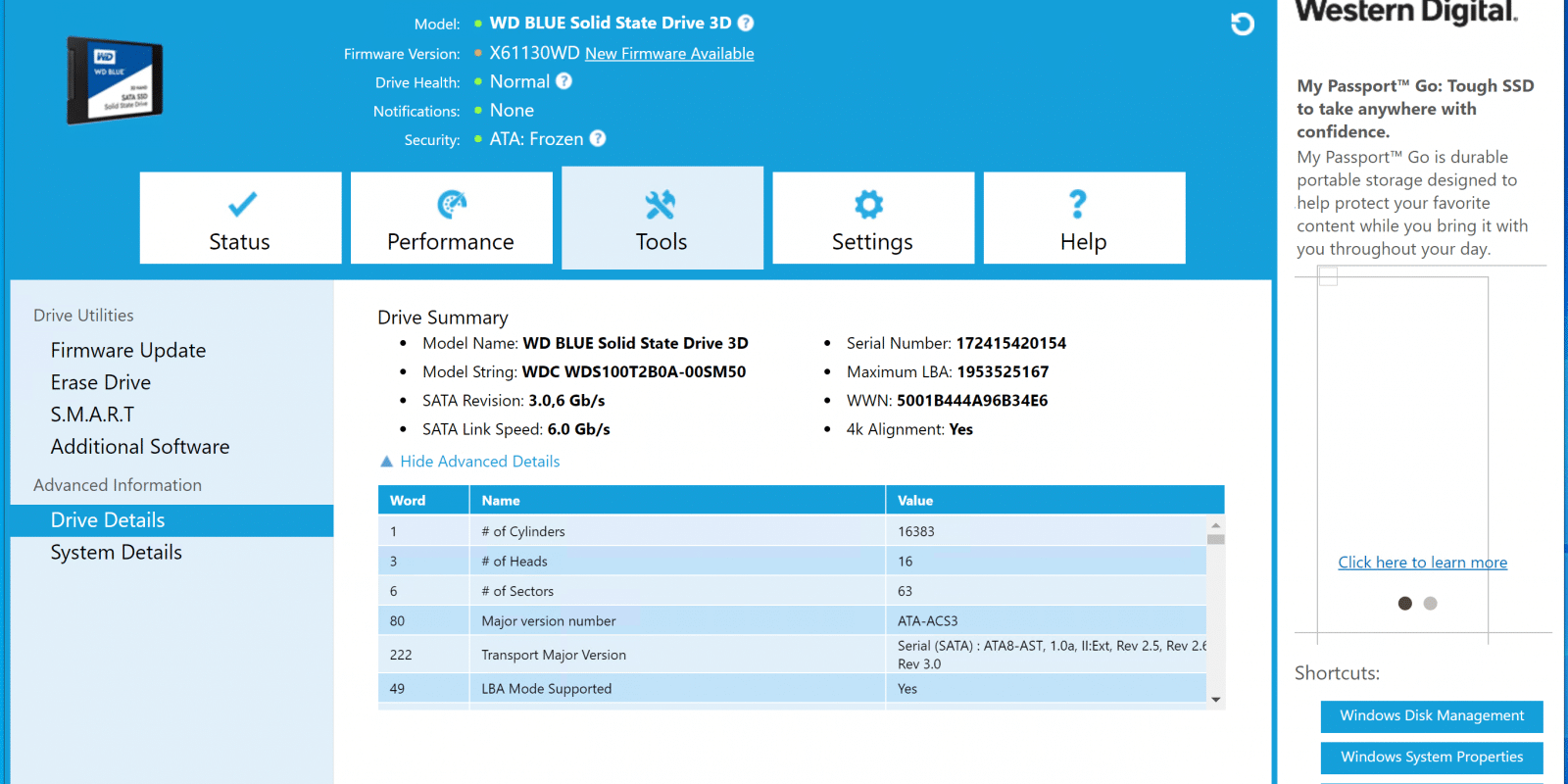Click the Word column header
This screenshot has height=784, width=1568.
coord(423,500)
